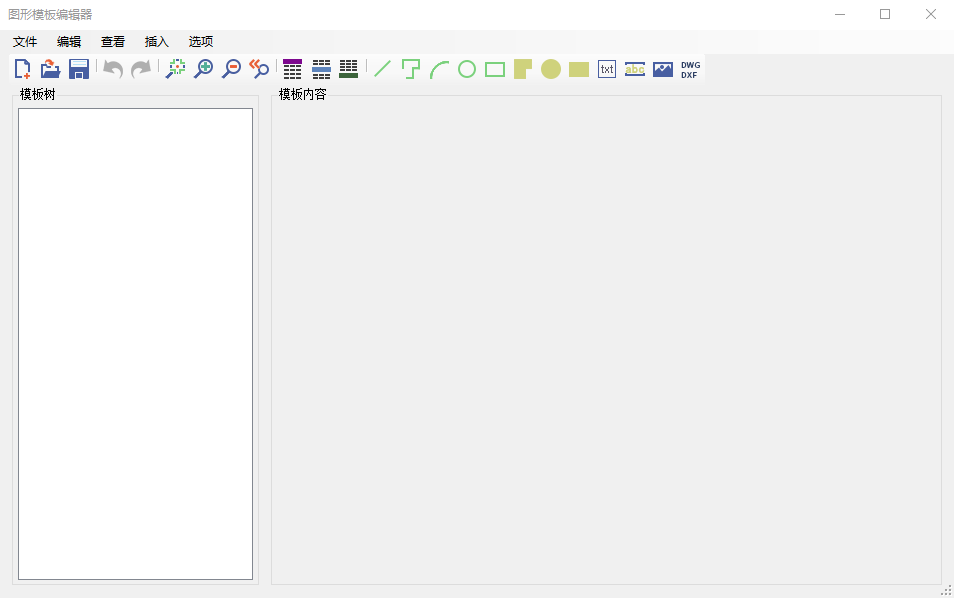This screenshot has height=598, width=954.
Task: Create a new template file
Action: point(23,69)
